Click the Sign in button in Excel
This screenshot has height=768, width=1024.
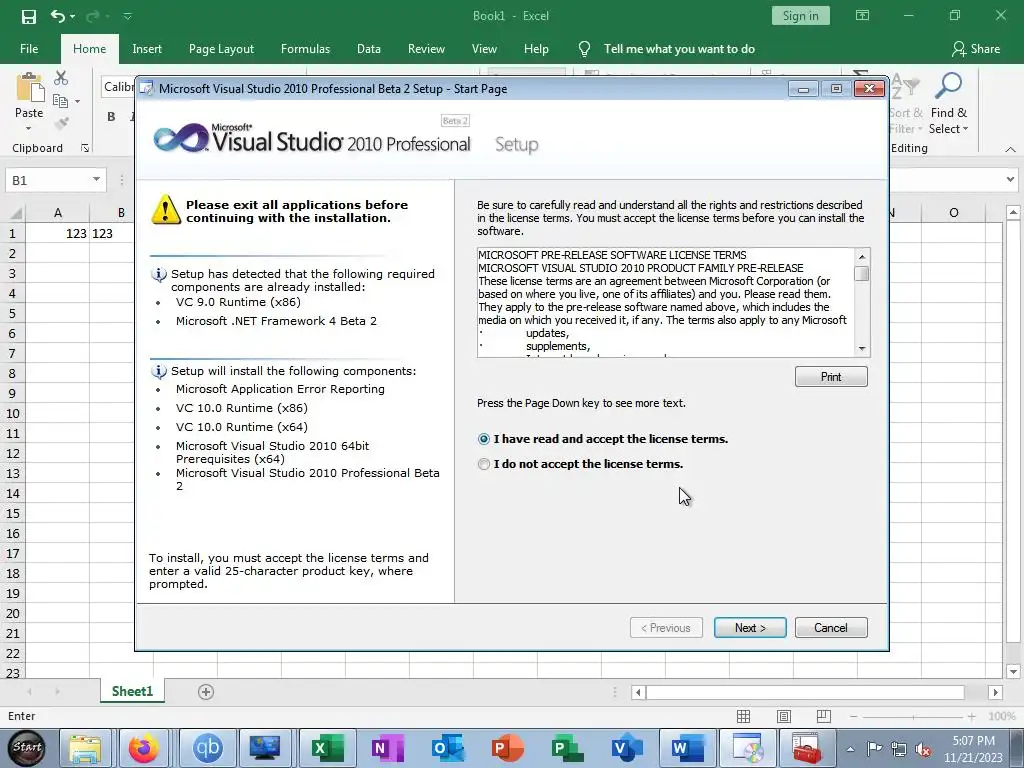click(x=801, y=16)
